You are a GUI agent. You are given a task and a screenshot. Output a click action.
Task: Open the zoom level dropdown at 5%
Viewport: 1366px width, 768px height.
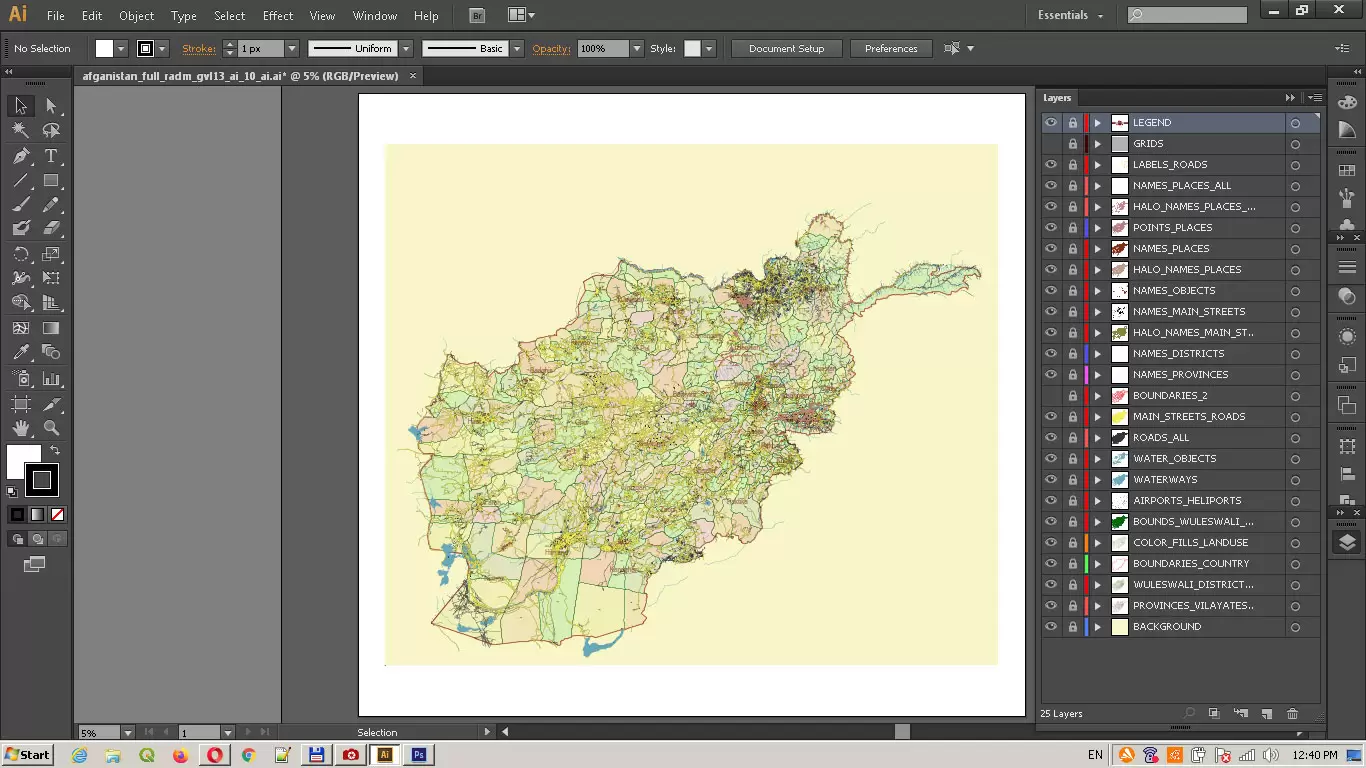[x=128, y=733]
